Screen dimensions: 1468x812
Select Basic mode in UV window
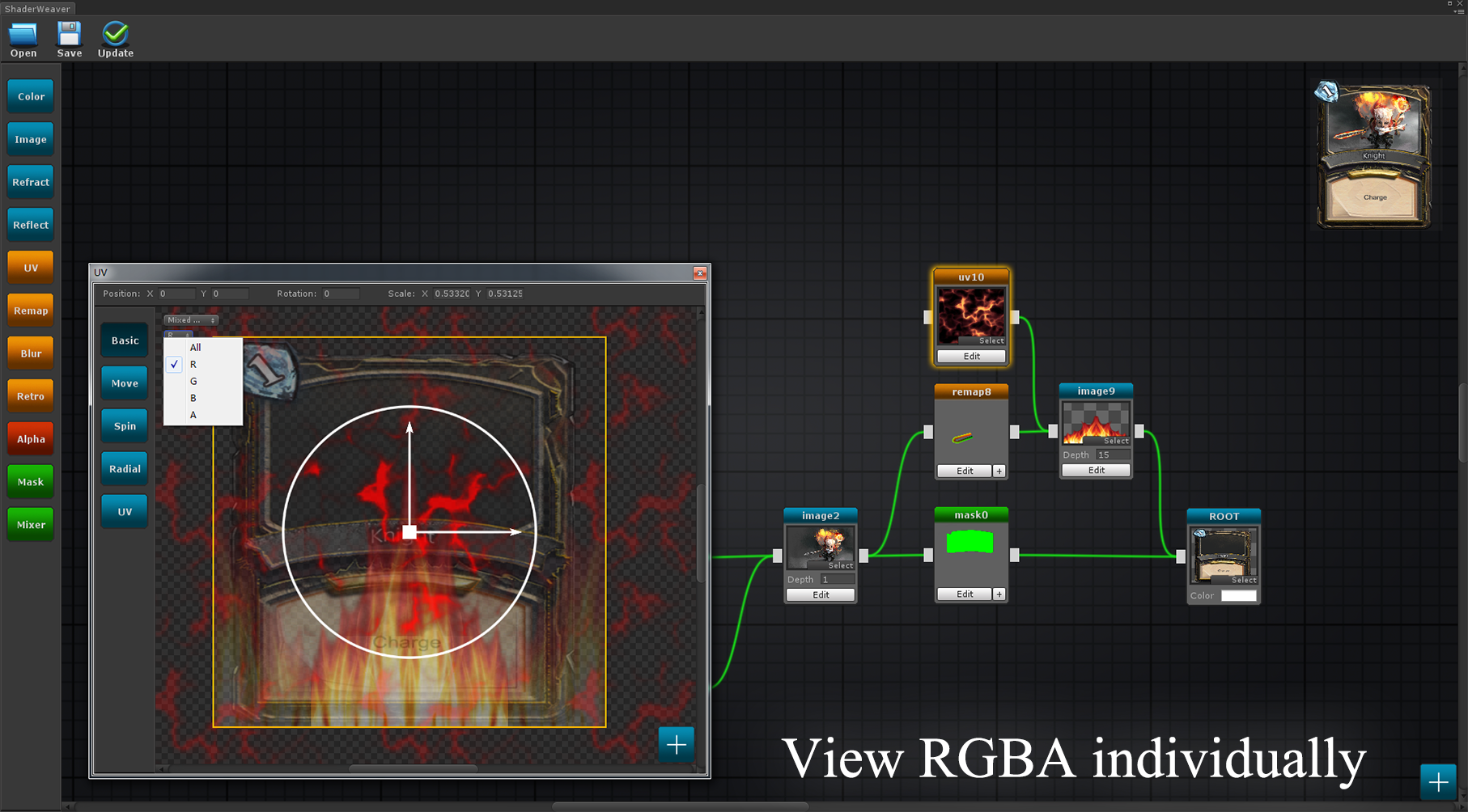click(x=125, y=340)
